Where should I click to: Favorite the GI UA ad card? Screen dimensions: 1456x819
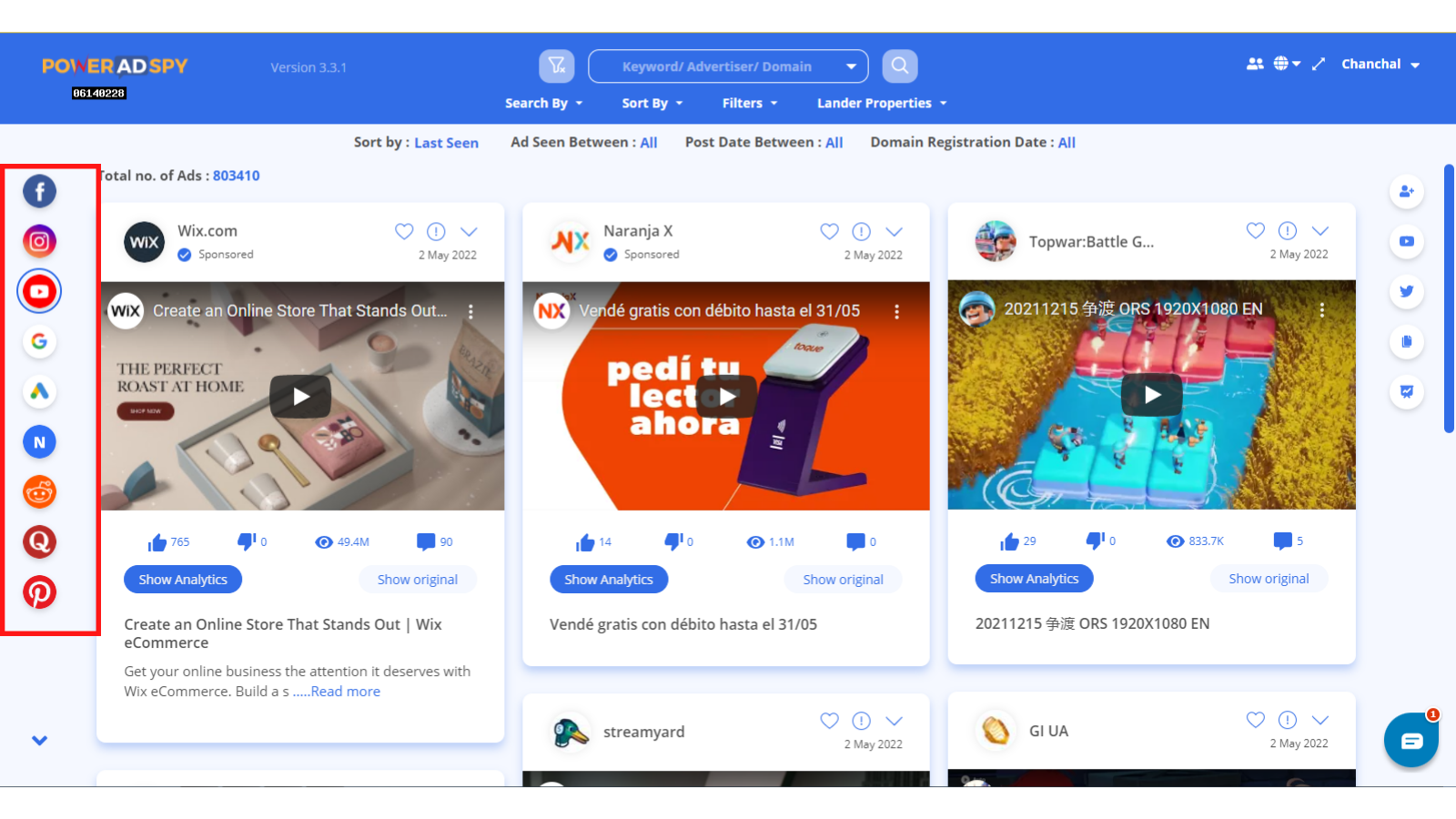point(1256,720)
